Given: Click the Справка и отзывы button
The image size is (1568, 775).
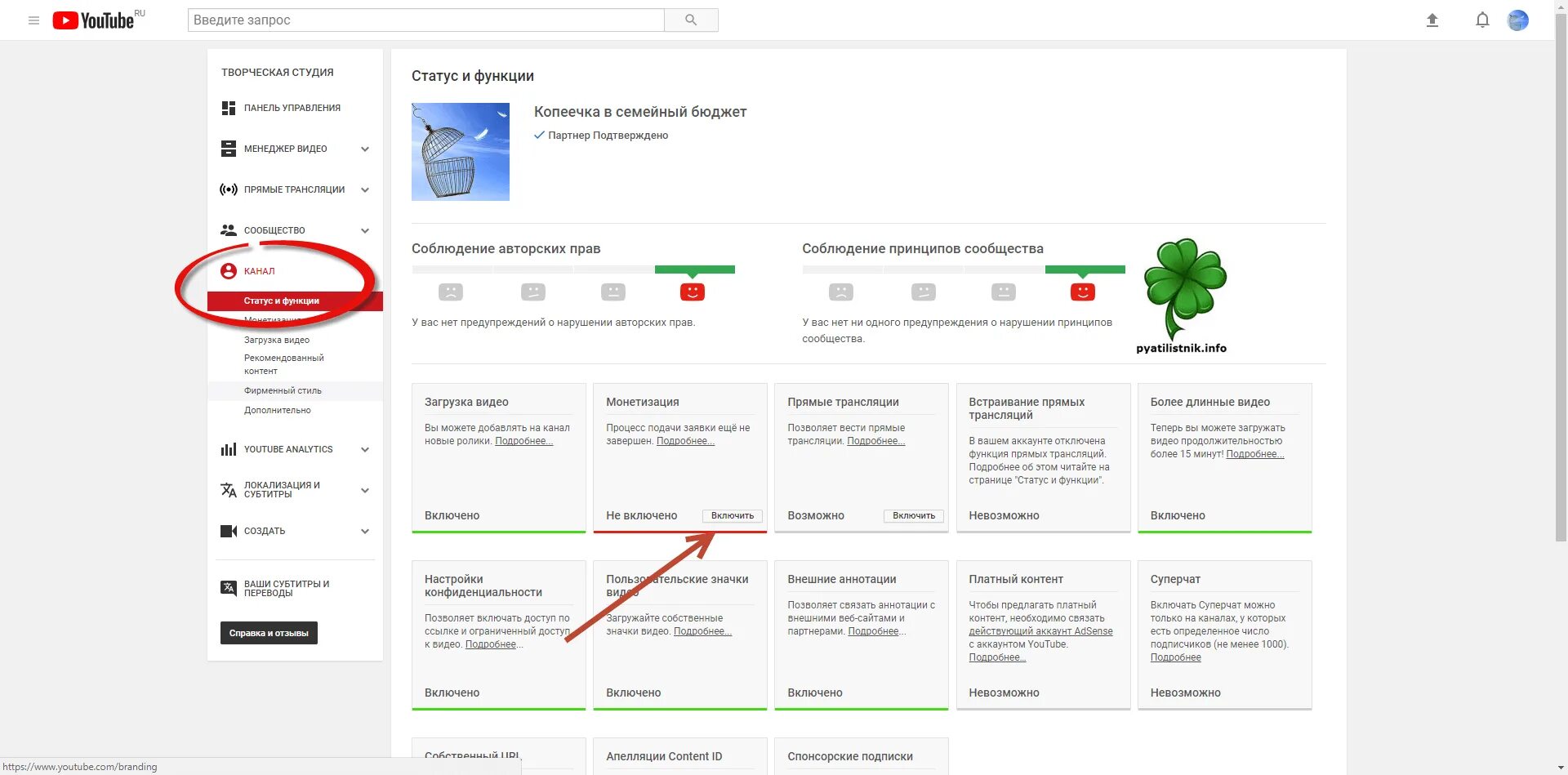Looking at the screenshot, I should [x=269, y=633].
